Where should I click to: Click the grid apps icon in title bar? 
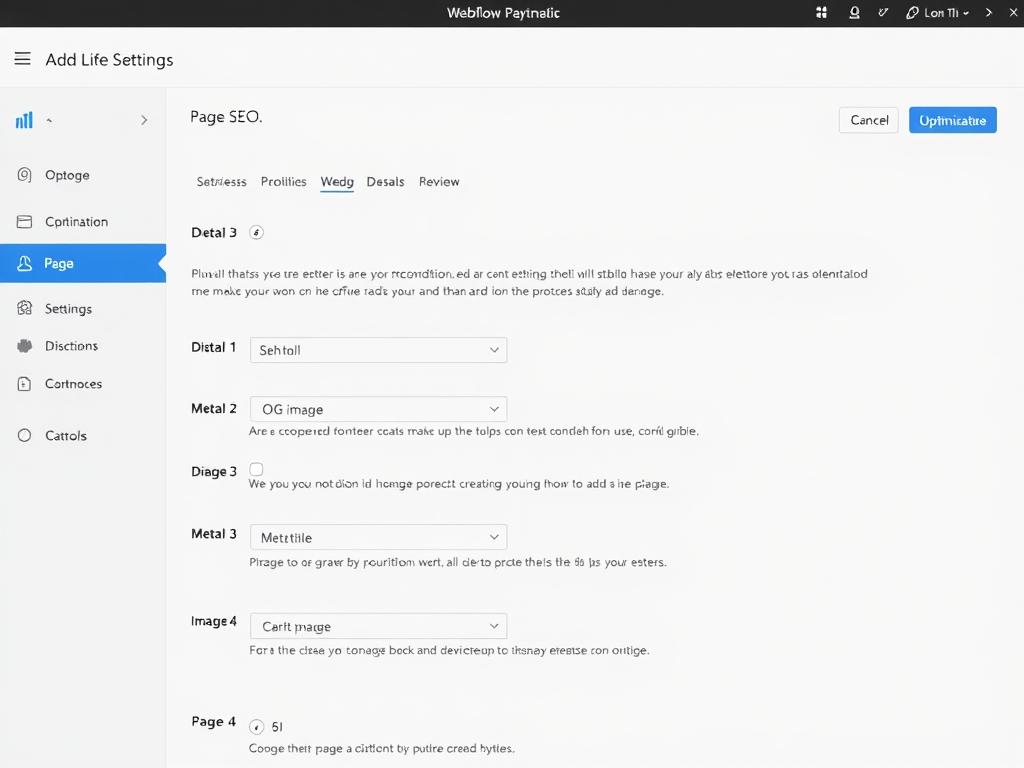point(822,12)
